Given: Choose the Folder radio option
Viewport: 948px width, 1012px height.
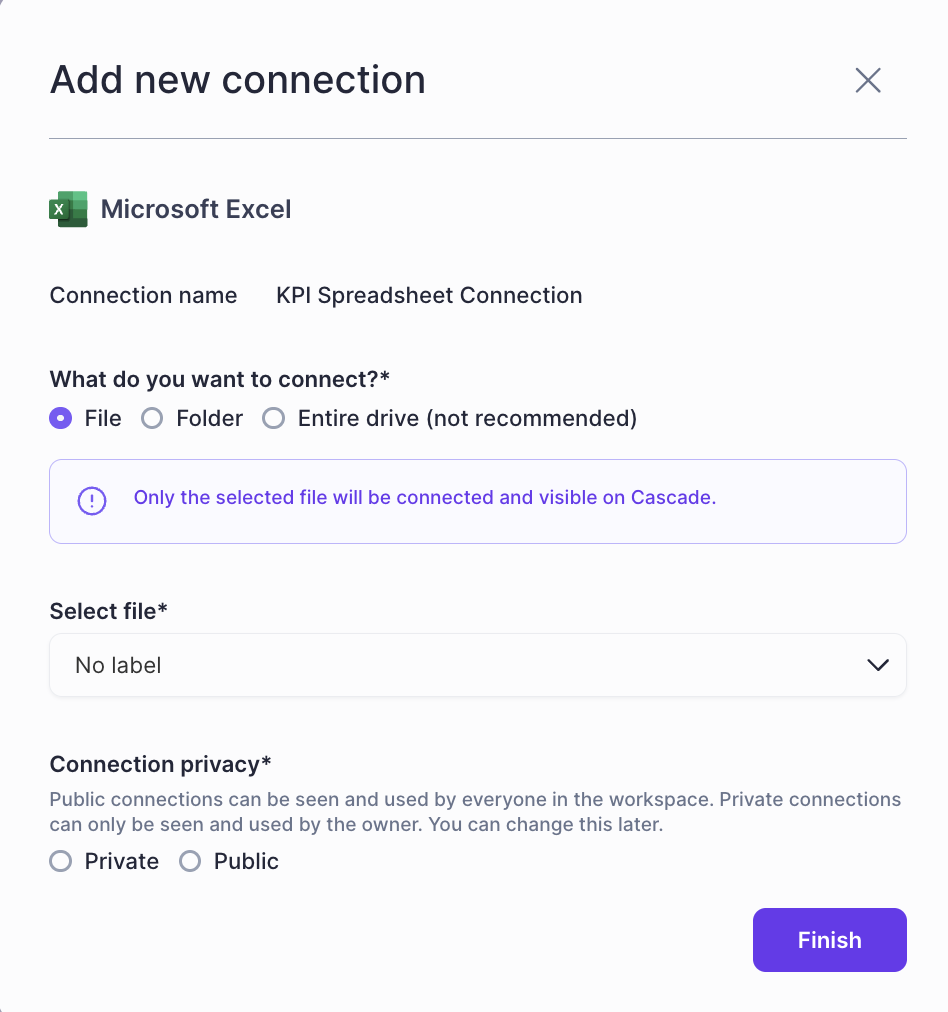Looking at the screenshot, I should tap(152, 419).
